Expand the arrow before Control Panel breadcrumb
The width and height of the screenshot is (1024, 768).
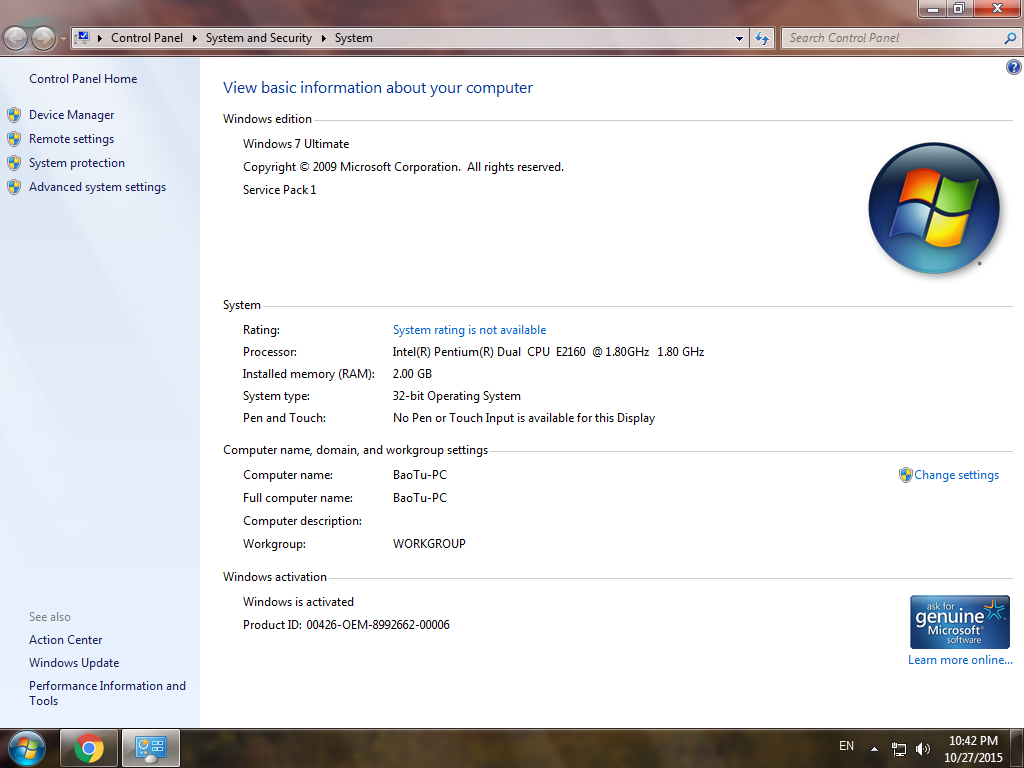point(100,39)
